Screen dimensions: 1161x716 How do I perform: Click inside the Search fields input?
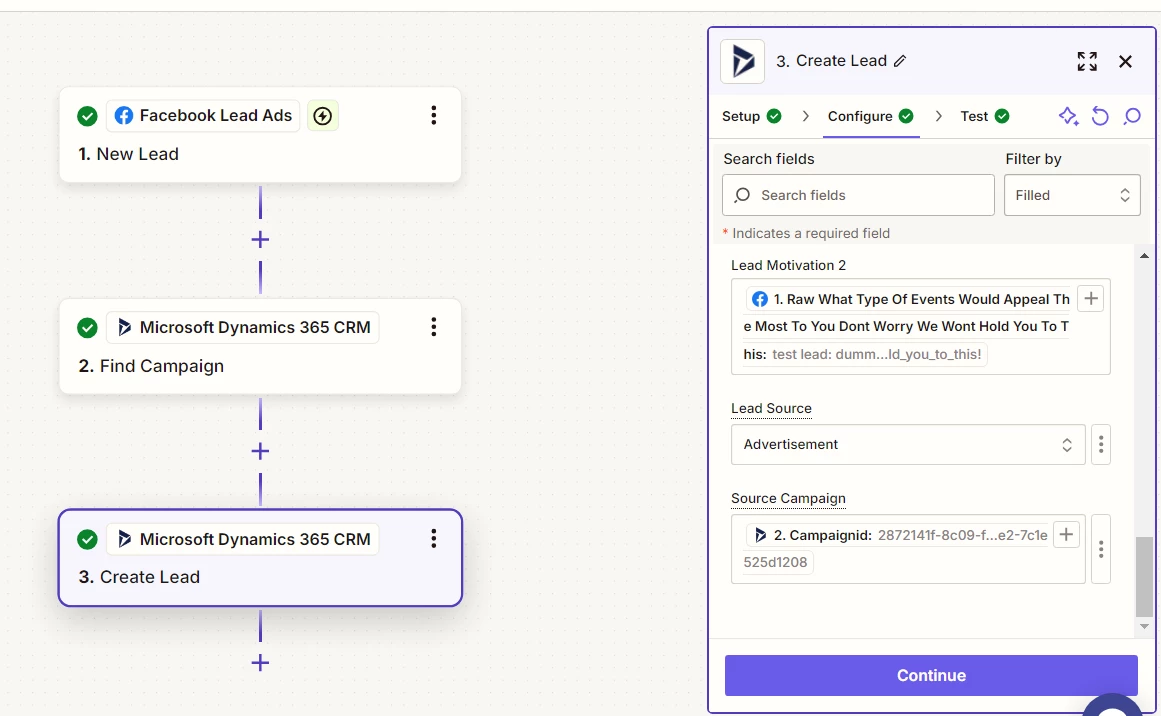pyautogui.click(x=858, y=195)
